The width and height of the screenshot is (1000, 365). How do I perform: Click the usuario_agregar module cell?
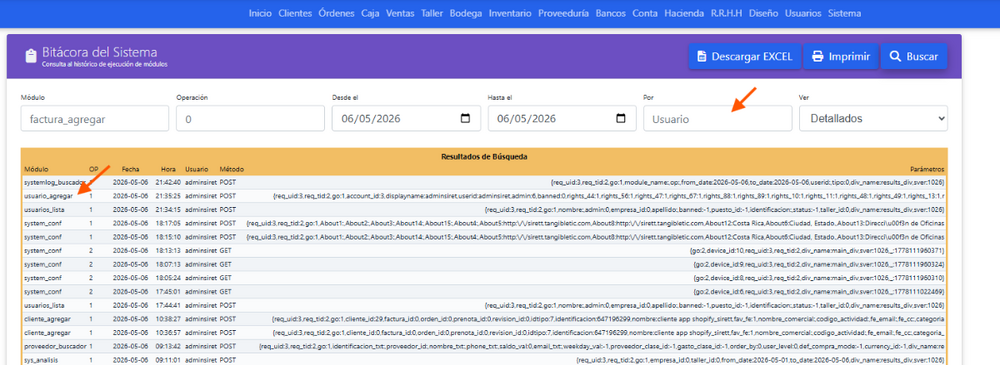click(48, 196)
